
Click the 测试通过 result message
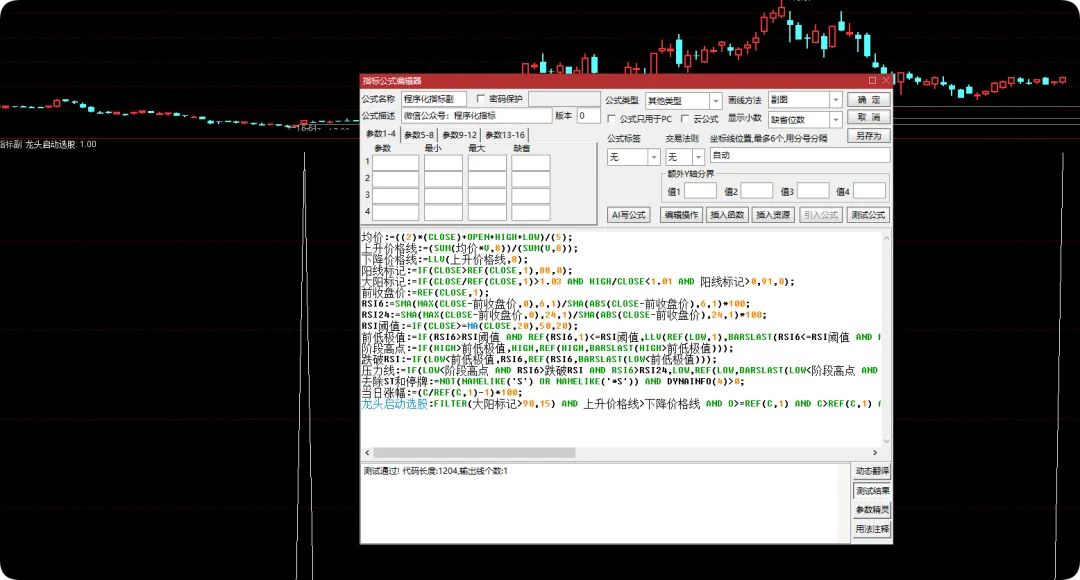pos(435,471)
